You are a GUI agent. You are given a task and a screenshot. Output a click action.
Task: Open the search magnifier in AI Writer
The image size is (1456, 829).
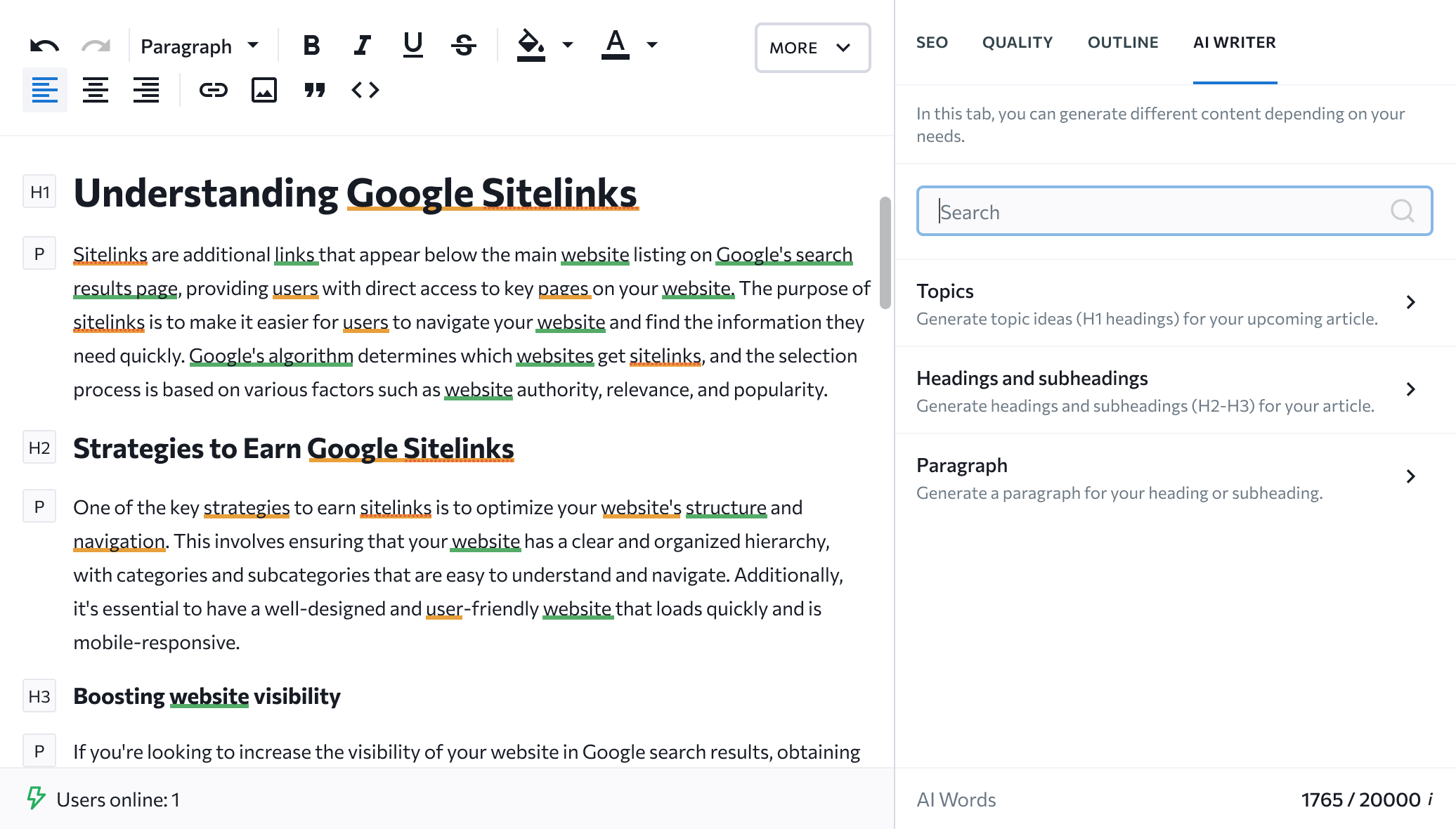coord(1403,211)
